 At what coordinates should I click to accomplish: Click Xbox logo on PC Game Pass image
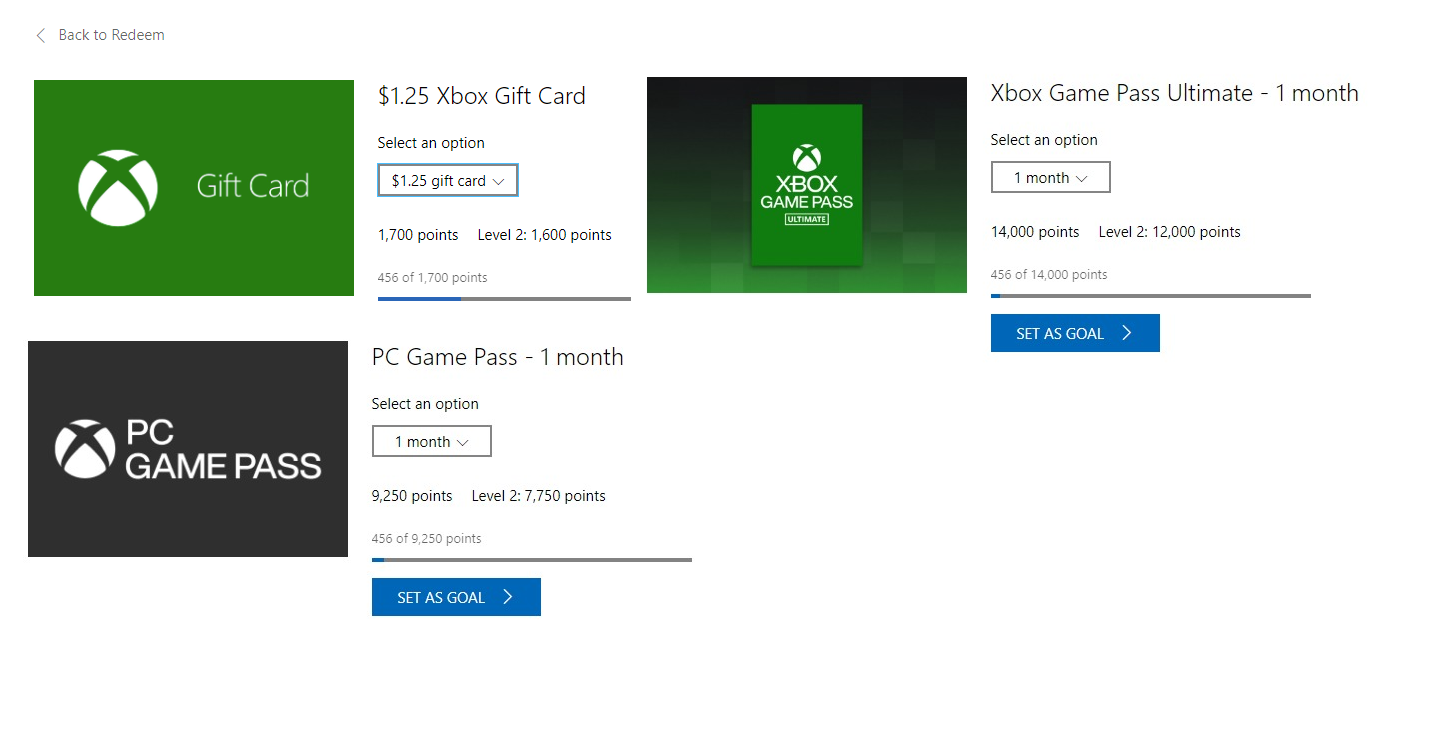85,449
